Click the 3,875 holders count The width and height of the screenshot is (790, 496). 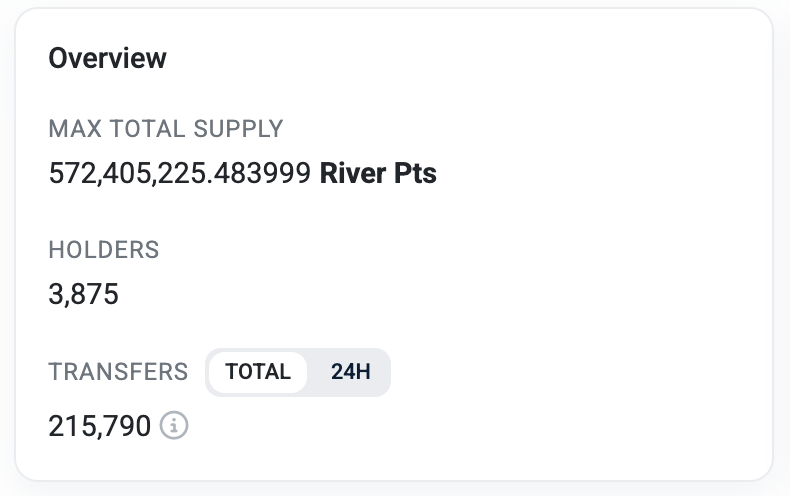point(83,295)
